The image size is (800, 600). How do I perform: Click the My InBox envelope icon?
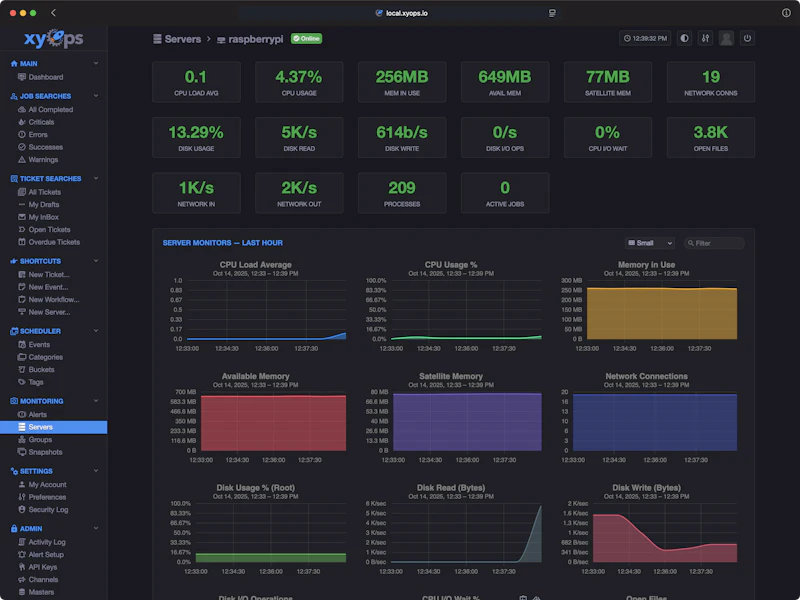21,217
